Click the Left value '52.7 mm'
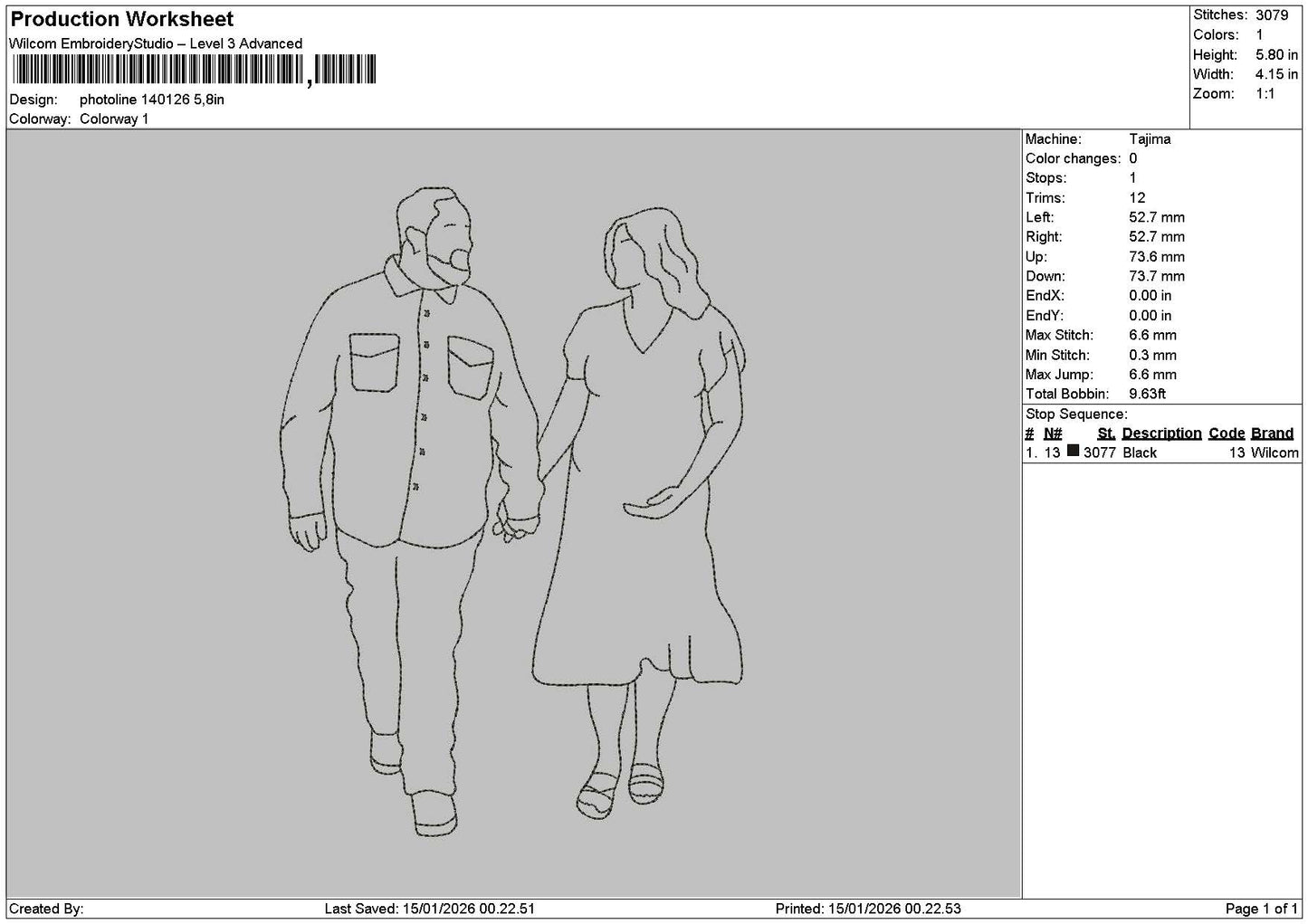Viewport: 1308px width, 924px height. coord(1157,218)
